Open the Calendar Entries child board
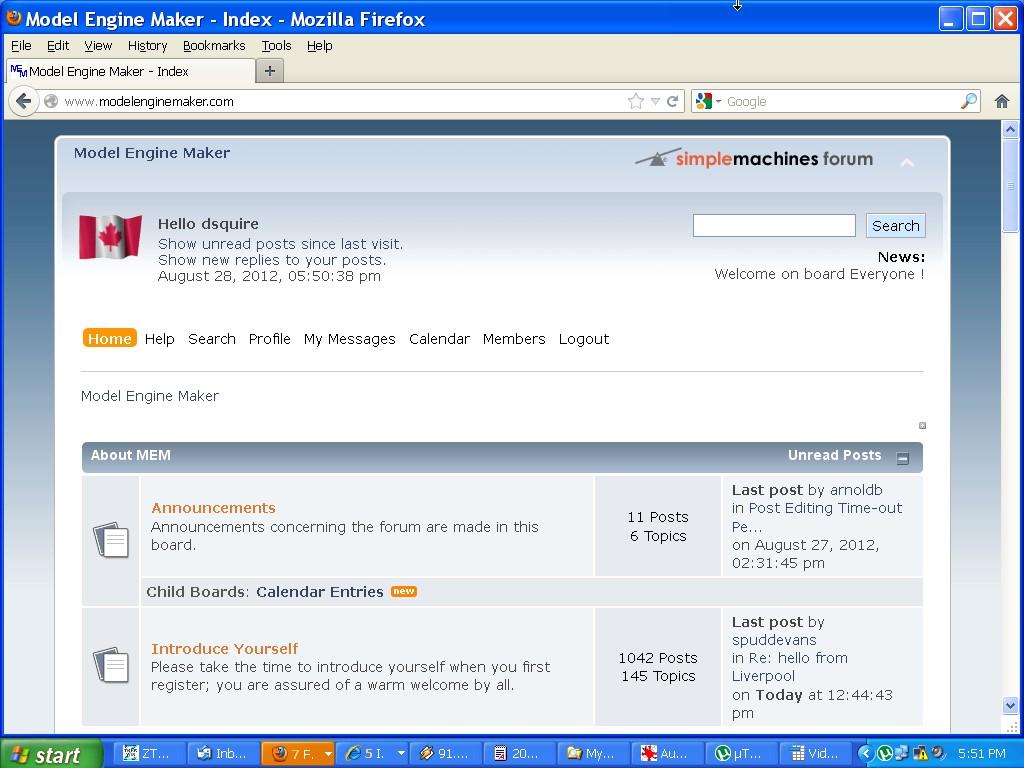Image resolution: width=1024 pixels, height=768 pixels. pos(319,592)
